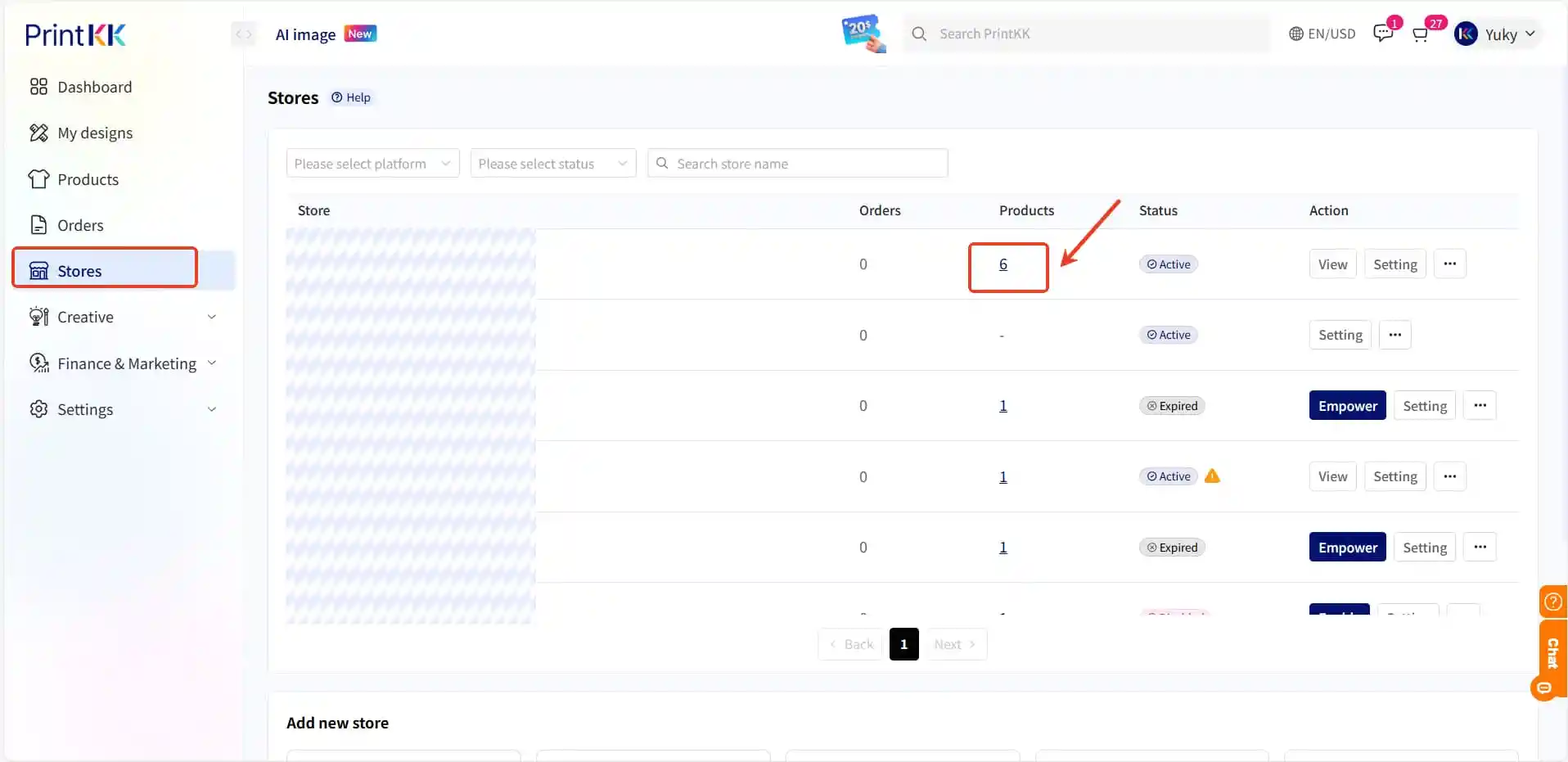Click the magnifier icon in Search PrintKK
1568x762 pixels.
click(920, 34)
